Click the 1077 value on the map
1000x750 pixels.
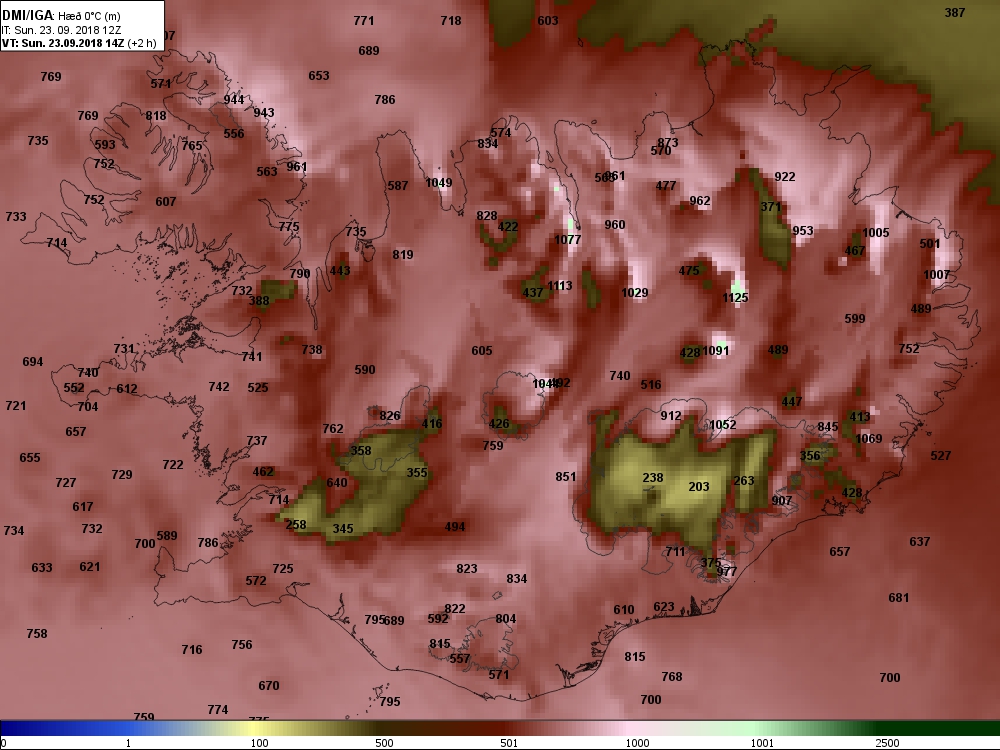pos(568,239)
